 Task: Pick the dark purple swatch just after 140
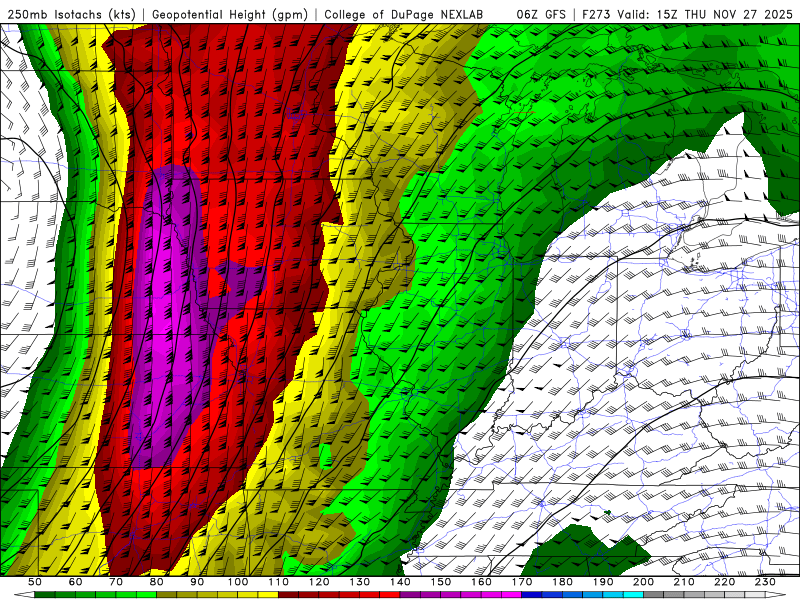click(410, 595)
